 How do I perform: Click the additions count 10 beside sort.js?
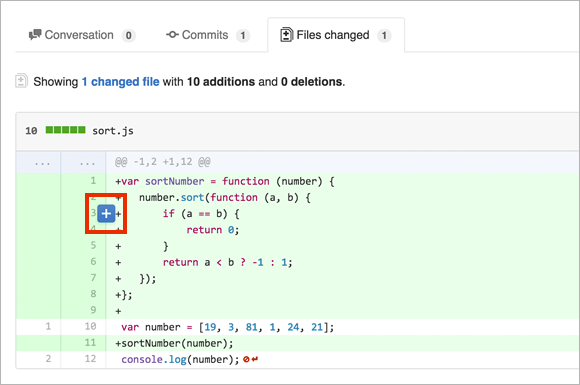[31, 131]
